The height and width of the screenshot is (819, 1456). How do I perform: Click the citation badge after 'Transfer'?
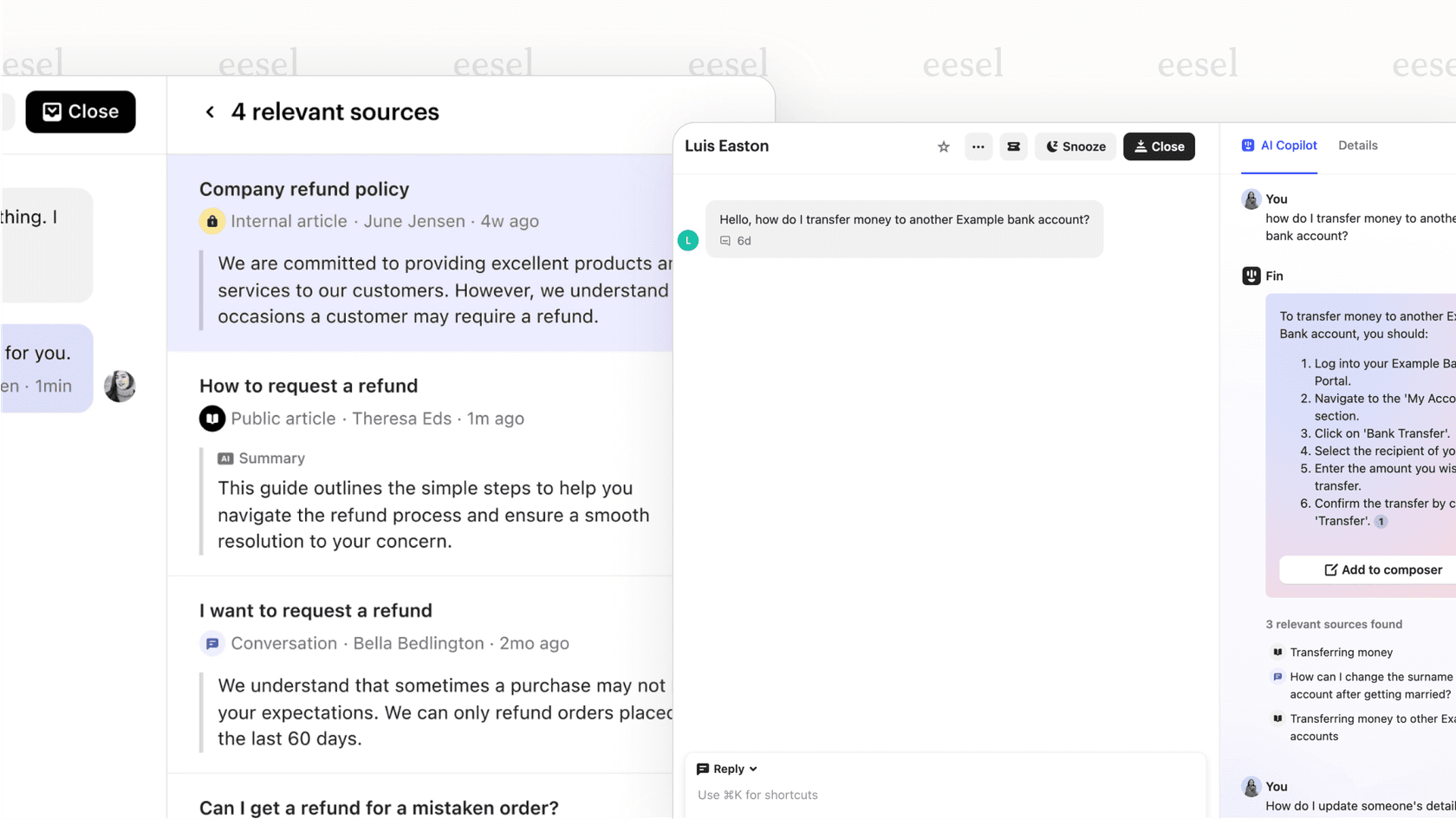(x=1380, y=521)
